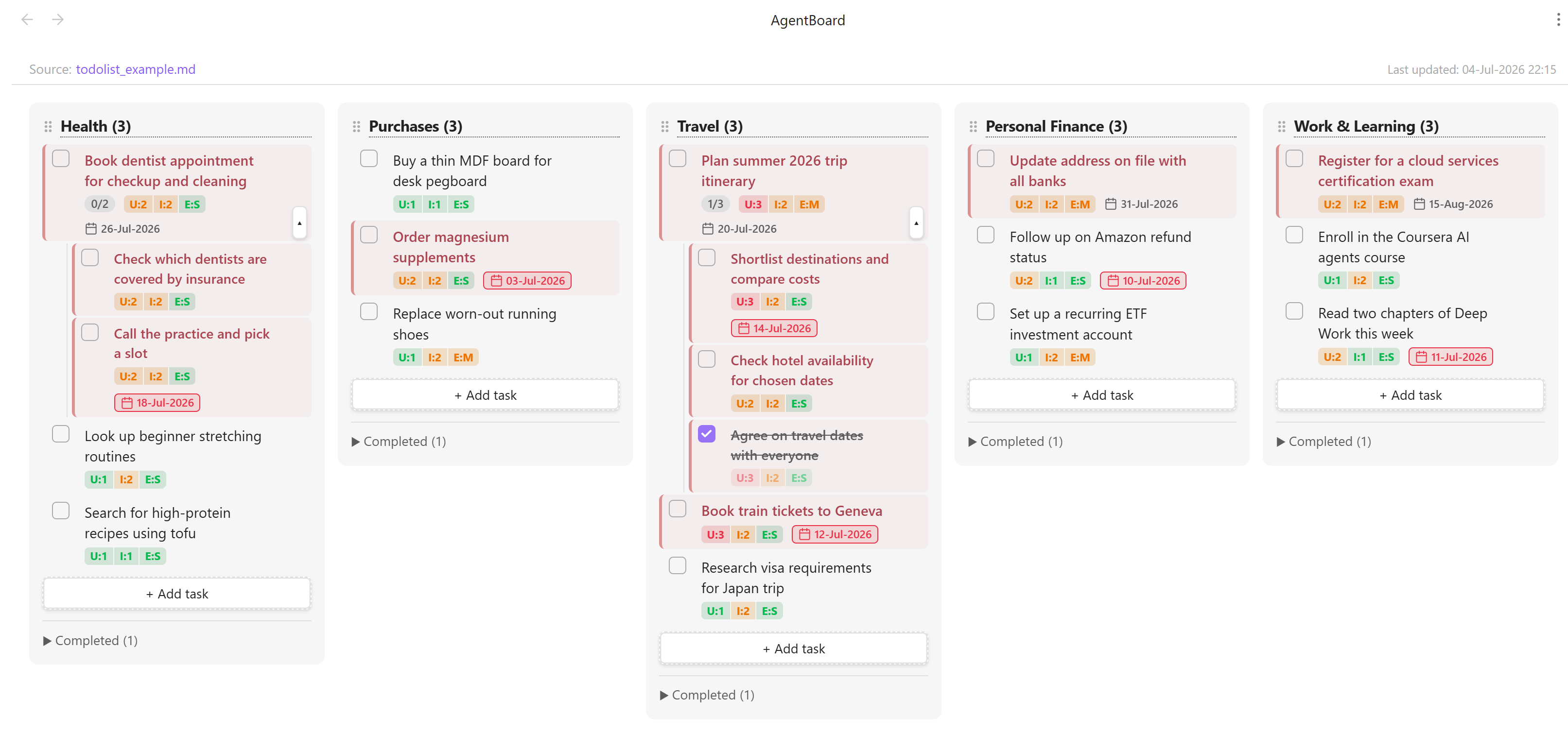Screen dimensions: 1568x733
Task: Expand Completed (1) in Work & Learning column
Action: (x=1324, y=442)
